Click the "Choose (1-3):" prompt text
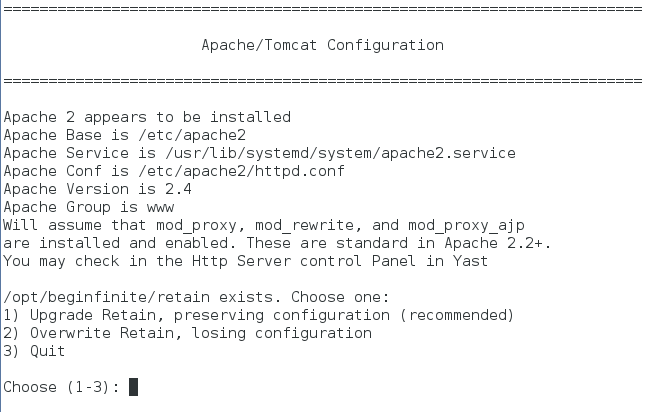Viewport: 649px width, 412px height. click(62, 386)
